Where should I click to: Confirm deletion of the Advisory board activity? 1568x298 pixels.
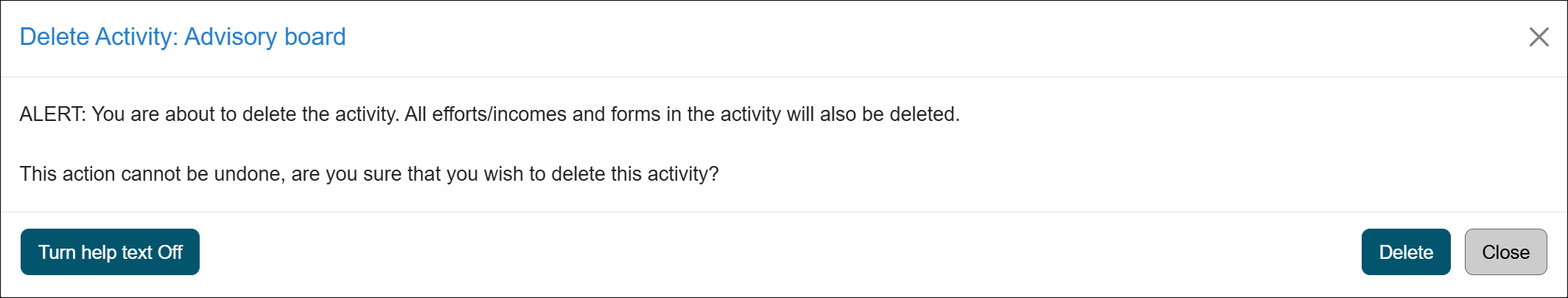coord(1405,252)
